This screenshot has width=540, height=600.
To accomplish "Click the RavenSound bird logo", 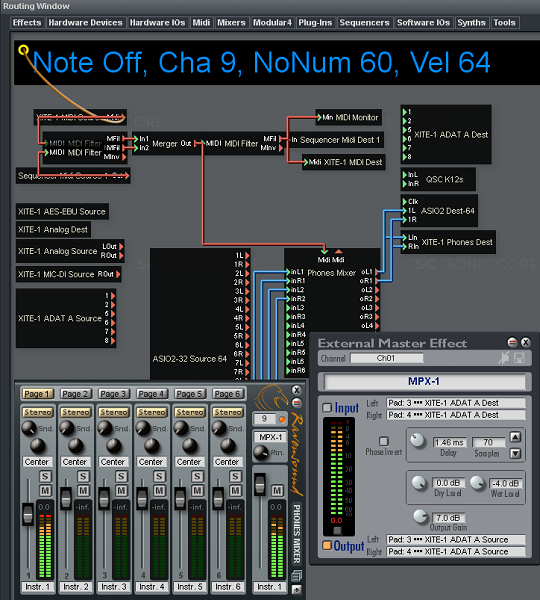I will pos(272,397).
